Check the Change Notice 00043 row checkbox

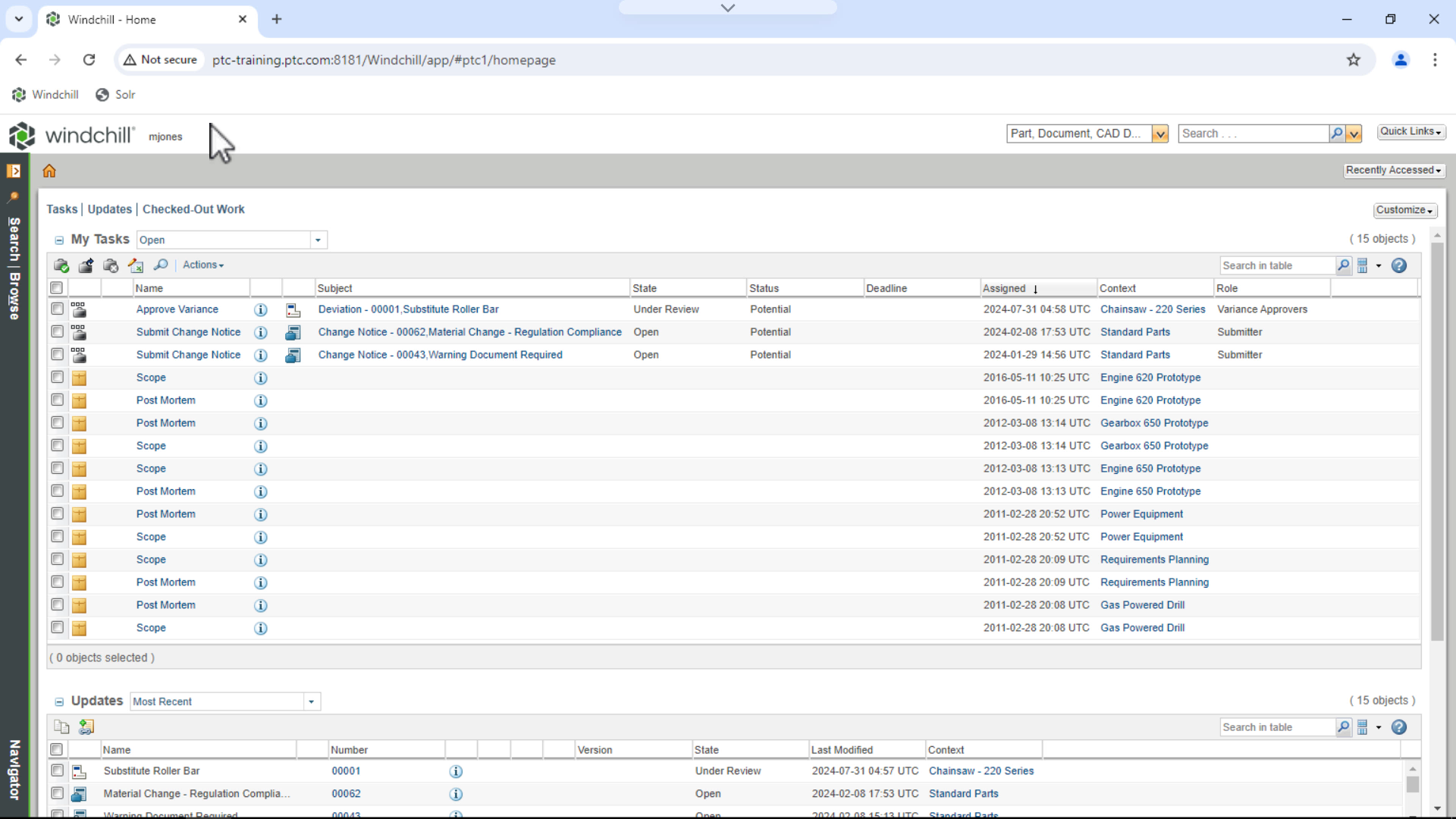point(58,354)
